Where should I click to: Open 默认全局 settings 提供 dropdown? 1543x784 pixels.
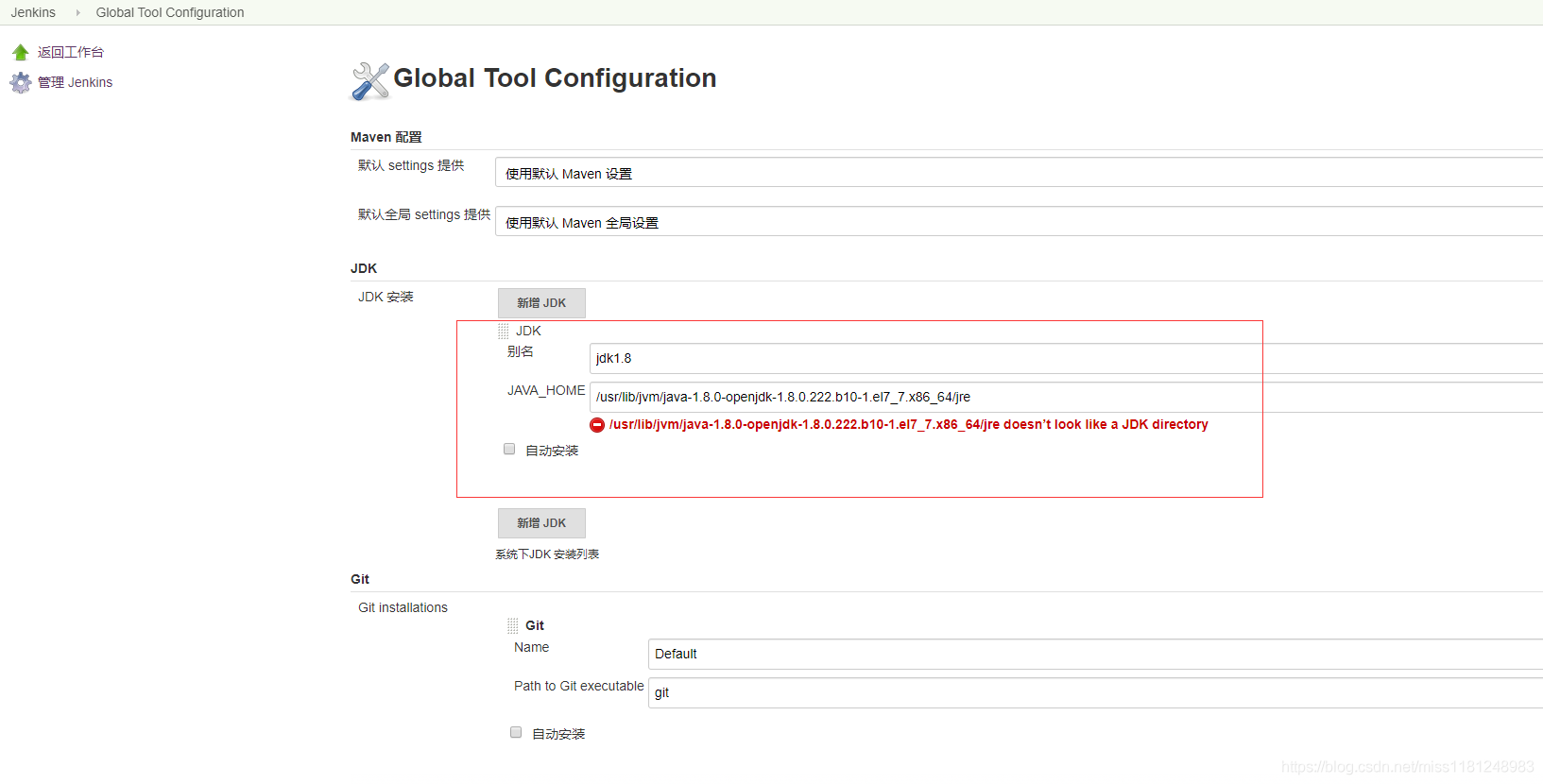pyautogui.click(x=1019, y=222)
